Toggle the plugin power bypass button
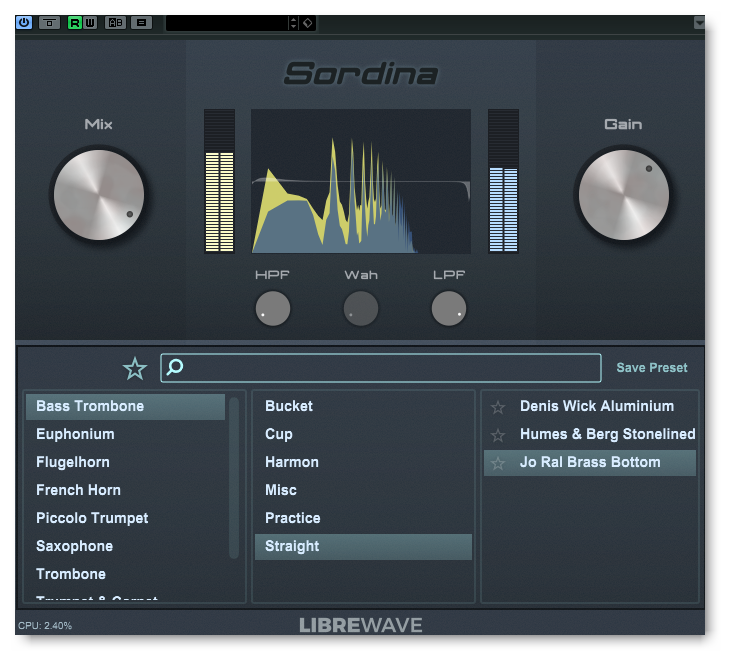This screenshot has height=662, width=732. tap(24, 22)
